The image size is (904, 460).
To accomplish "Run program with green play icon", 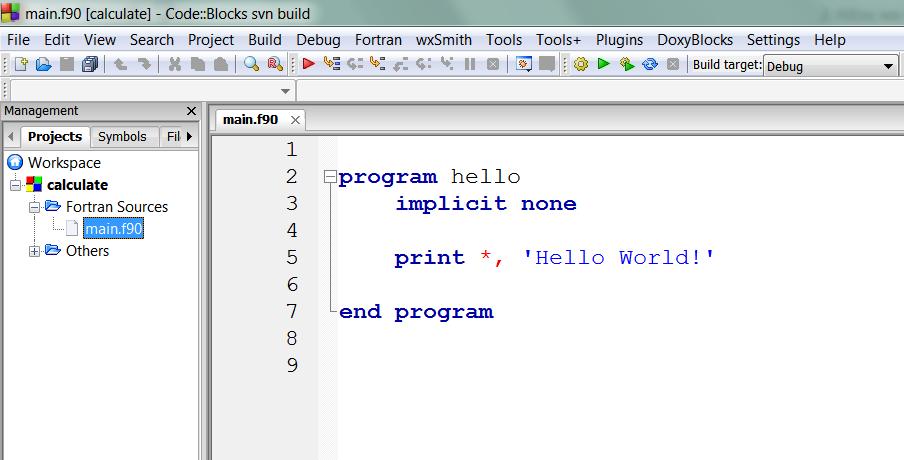I will point(604,64).
